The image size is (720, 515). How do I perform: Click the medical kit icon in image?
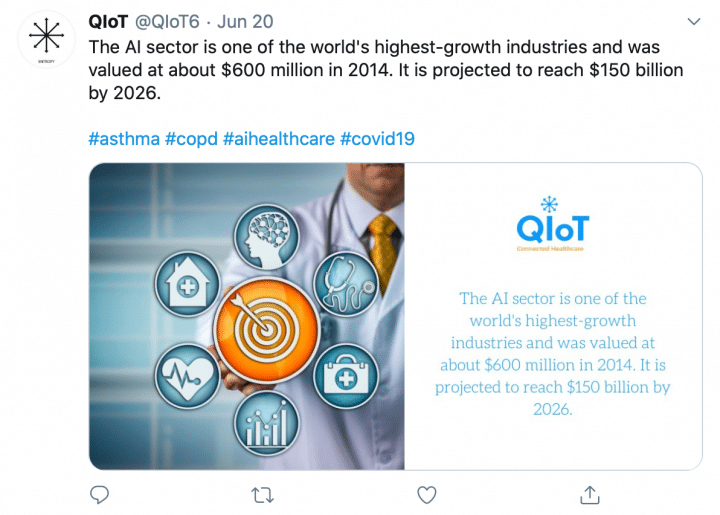pos(346,377)
